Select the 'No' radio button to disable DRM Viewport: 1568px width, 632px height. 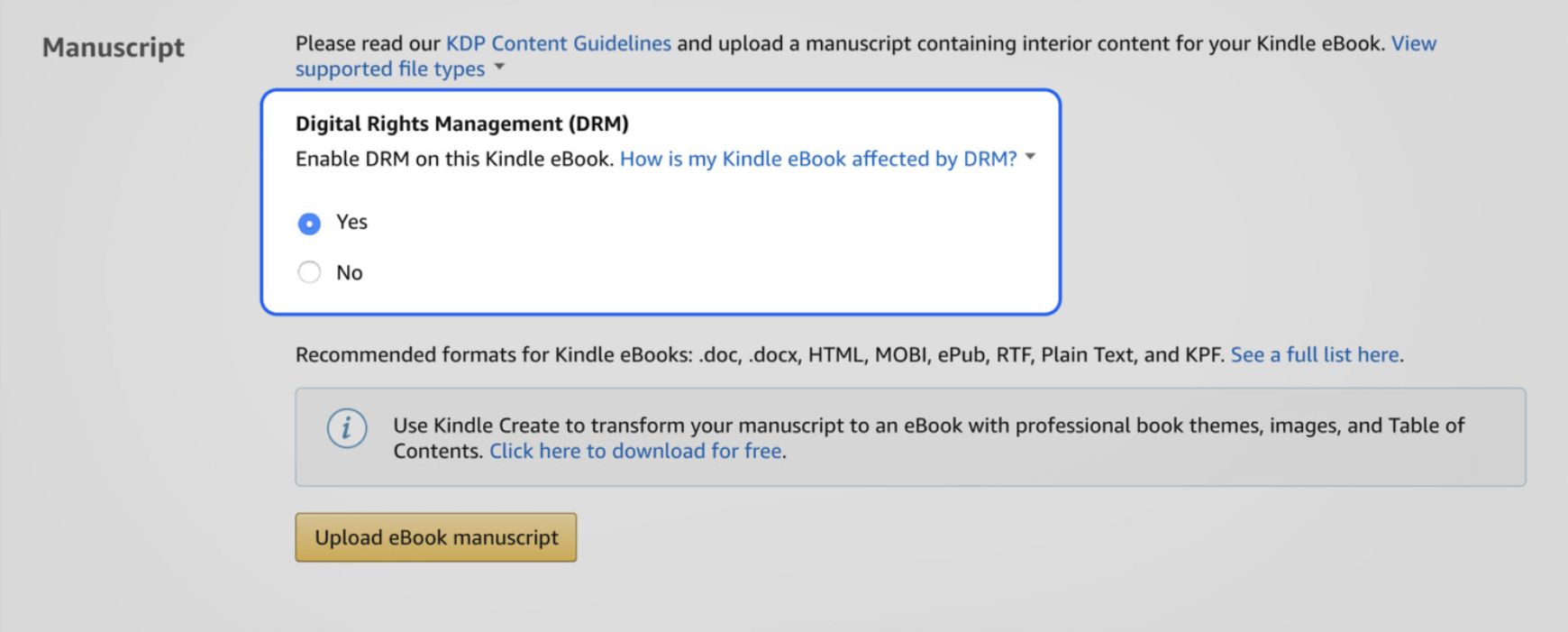coord(309,271)
